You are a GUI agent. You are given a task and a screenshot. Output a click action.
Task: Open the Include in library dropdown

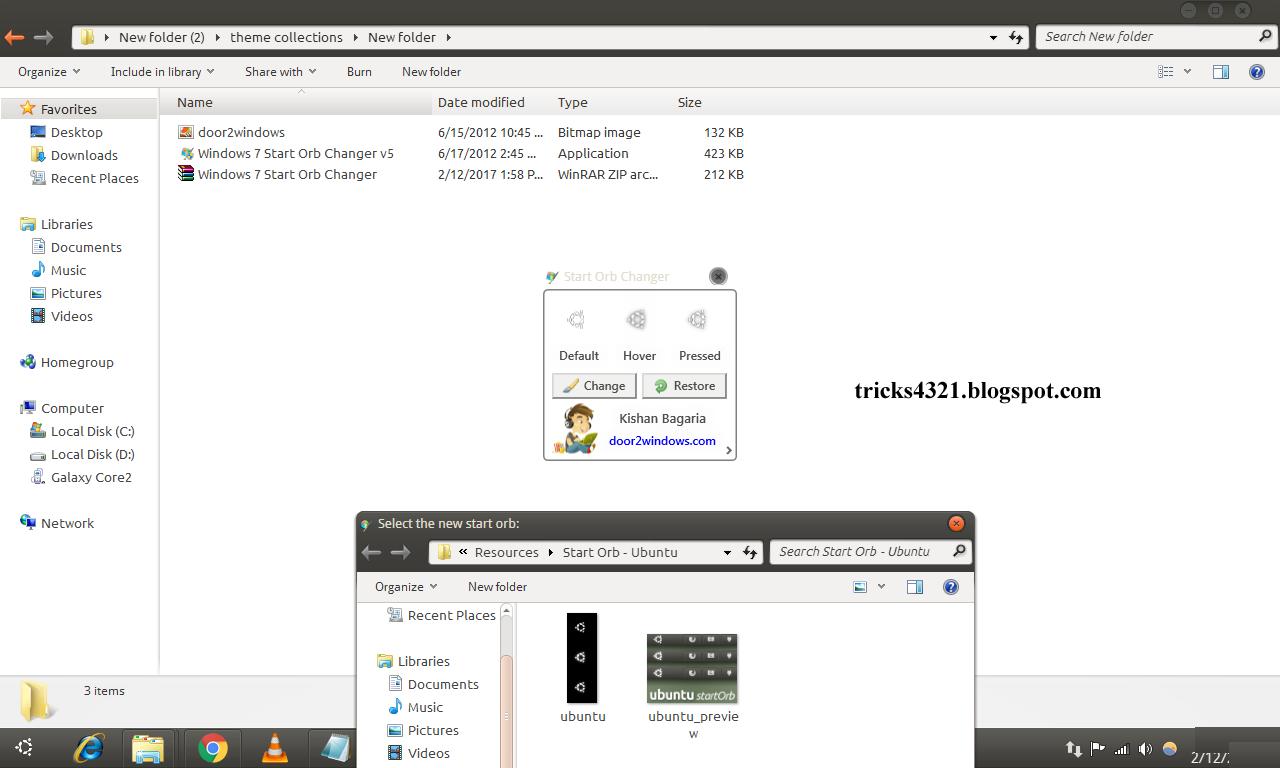tap(163, 72)
